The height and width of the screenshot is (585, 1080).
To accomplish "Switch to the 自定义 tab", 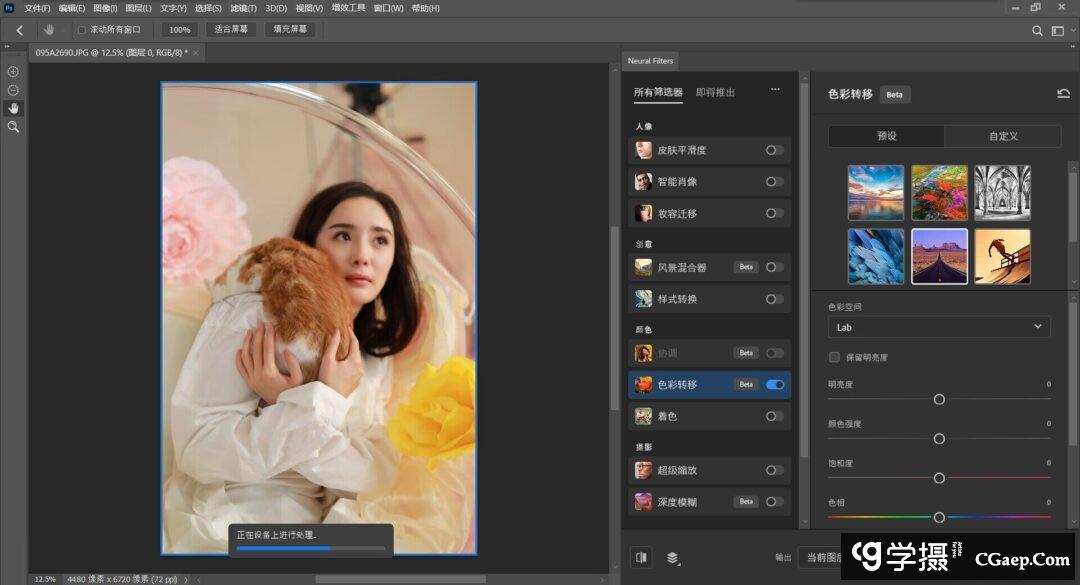I will [1002, 136].
